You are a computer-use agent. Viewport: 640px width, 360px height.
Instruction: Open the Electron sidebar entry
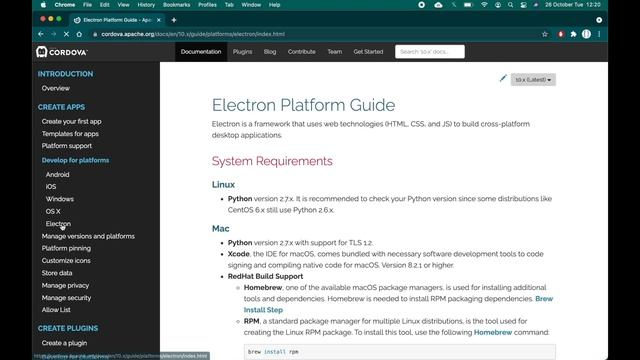pos(58,224)
